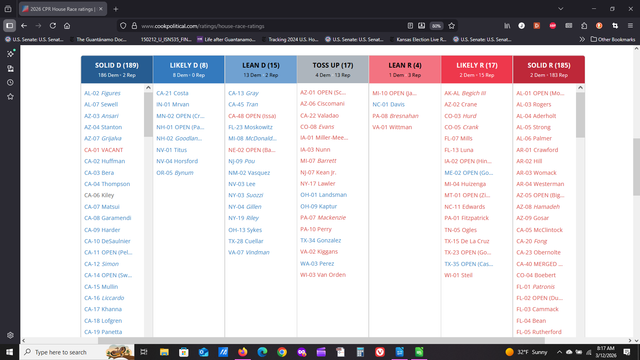List all tabs dropdown arrow
Screen dimensions: 640x360
point(561,9)
